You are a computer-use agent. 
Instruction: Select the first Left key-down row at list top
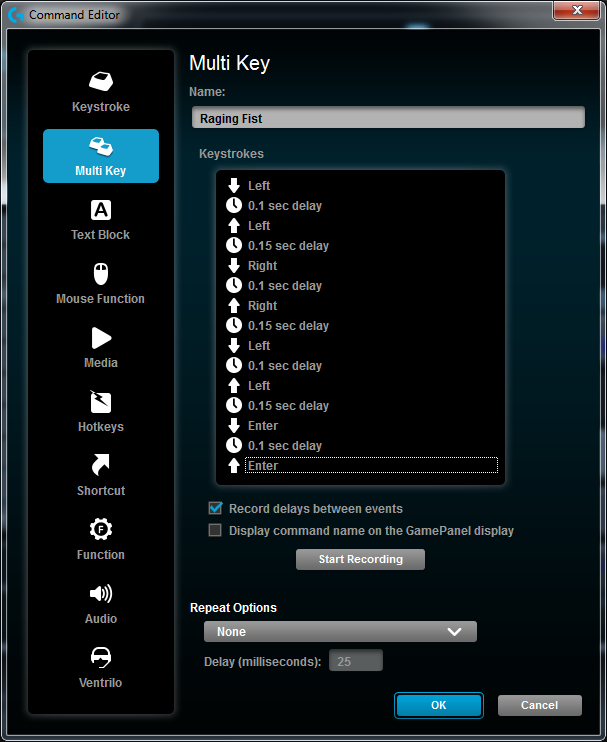(x=362, y=186)
